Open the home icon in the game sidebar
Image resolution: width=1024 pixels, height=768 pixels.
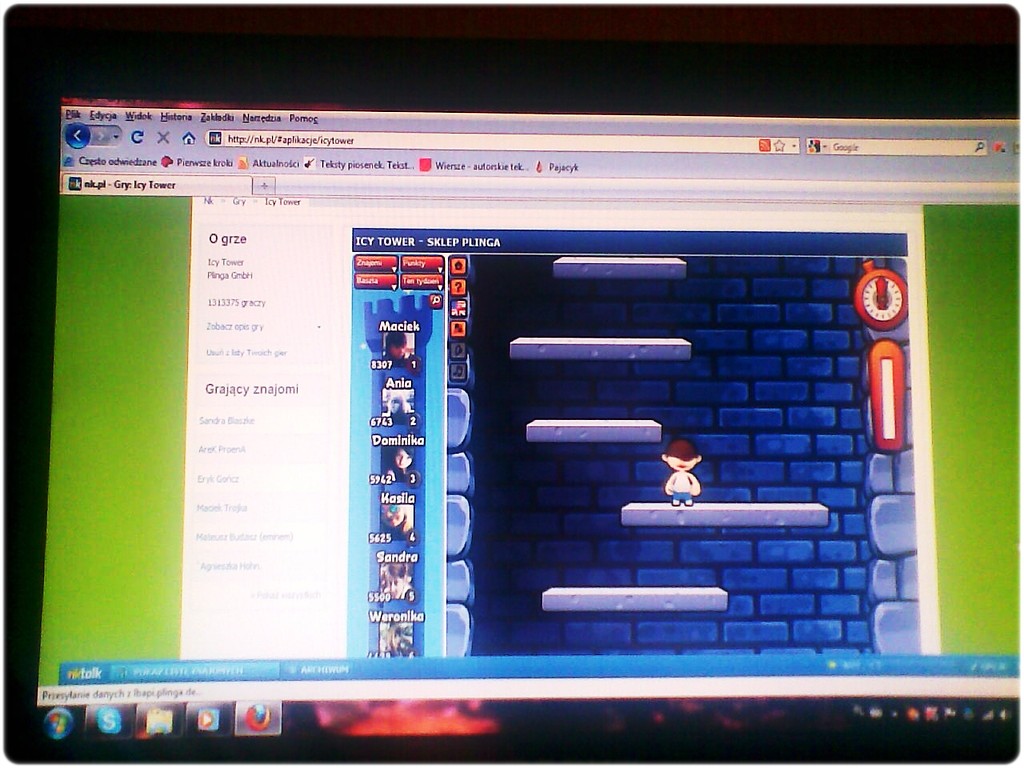pyautogui.click(x=458, y=266)
